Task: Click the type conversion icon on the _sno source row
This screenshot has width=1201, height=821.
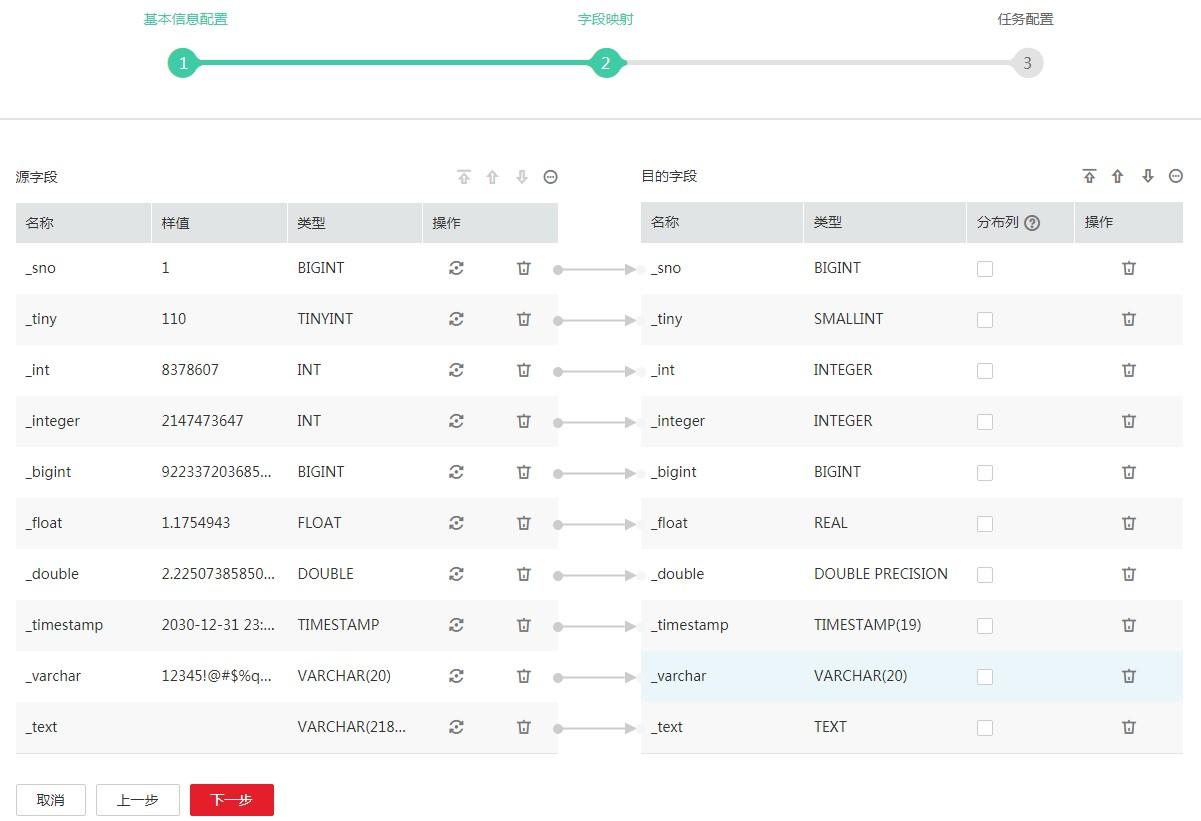Action: [x=457, y=268]
